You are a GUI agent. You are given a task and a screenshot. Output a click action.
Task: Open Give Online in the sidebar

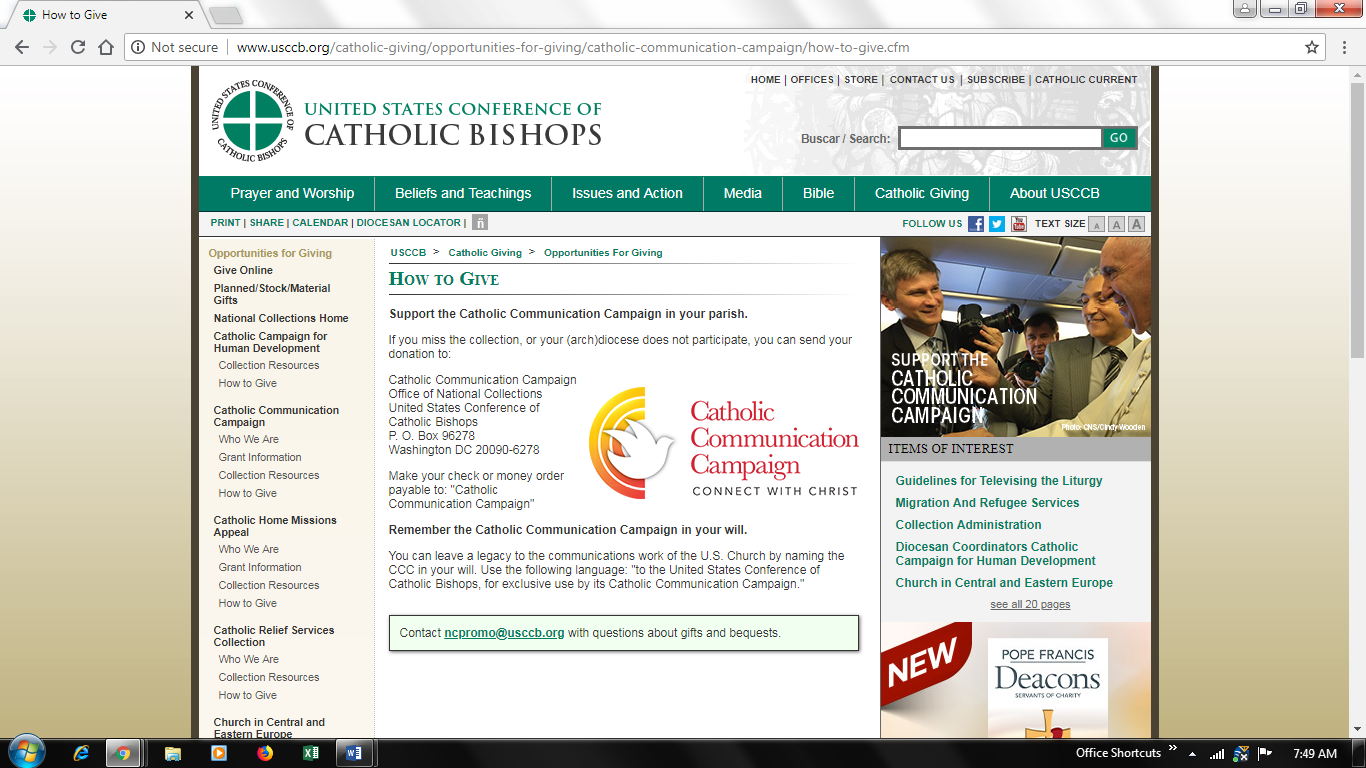point(243,270)
